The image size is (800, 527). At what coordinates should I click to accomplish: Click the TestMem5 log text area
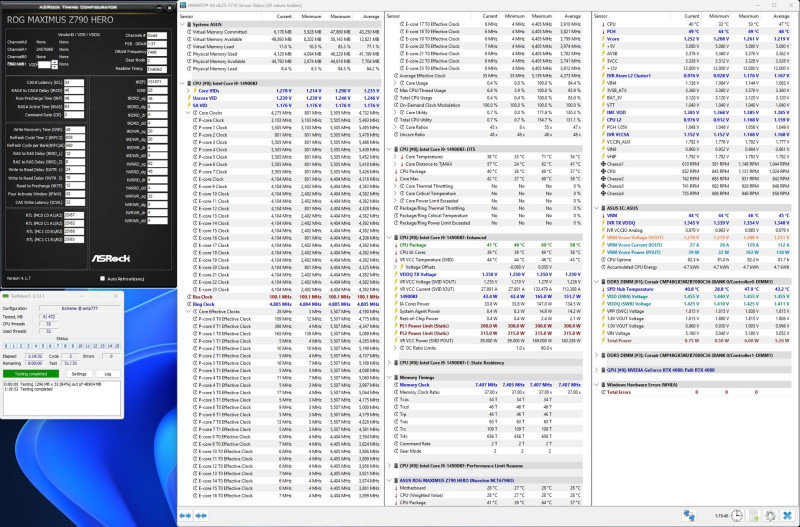click(62, 398)
